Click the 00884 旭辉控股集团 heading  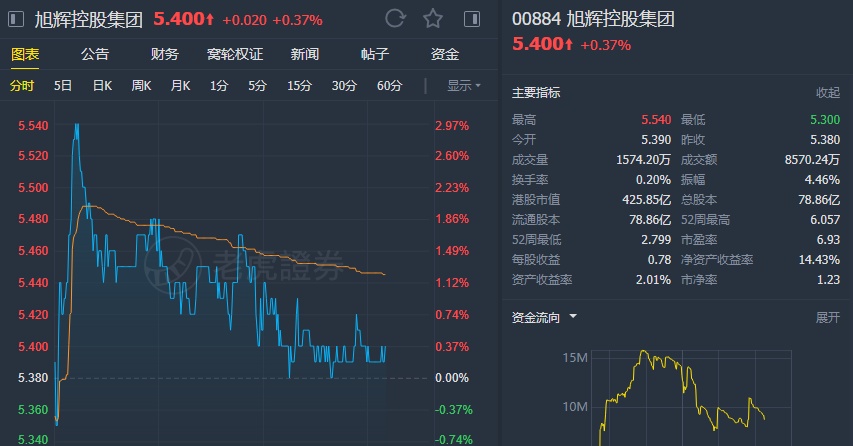click(594, 19)
